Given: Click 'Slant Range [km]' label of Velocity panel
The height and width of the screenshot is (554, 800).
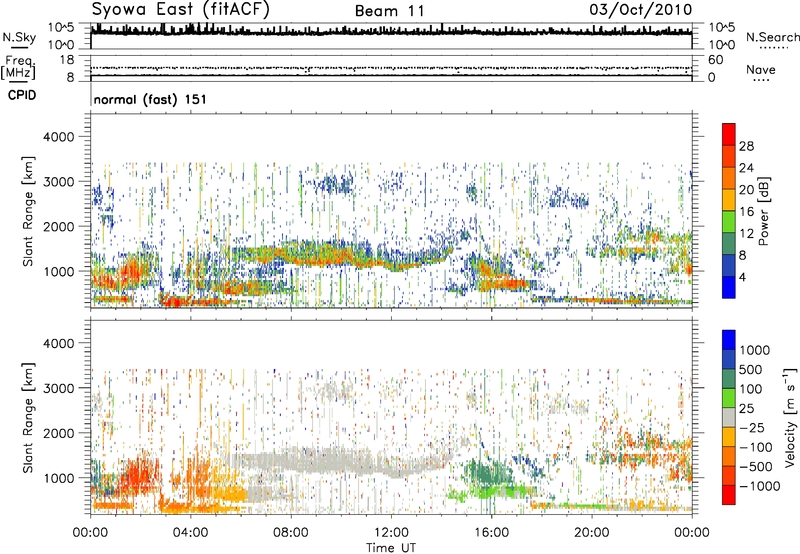Looking at the screenshot, I should point(28,418).
